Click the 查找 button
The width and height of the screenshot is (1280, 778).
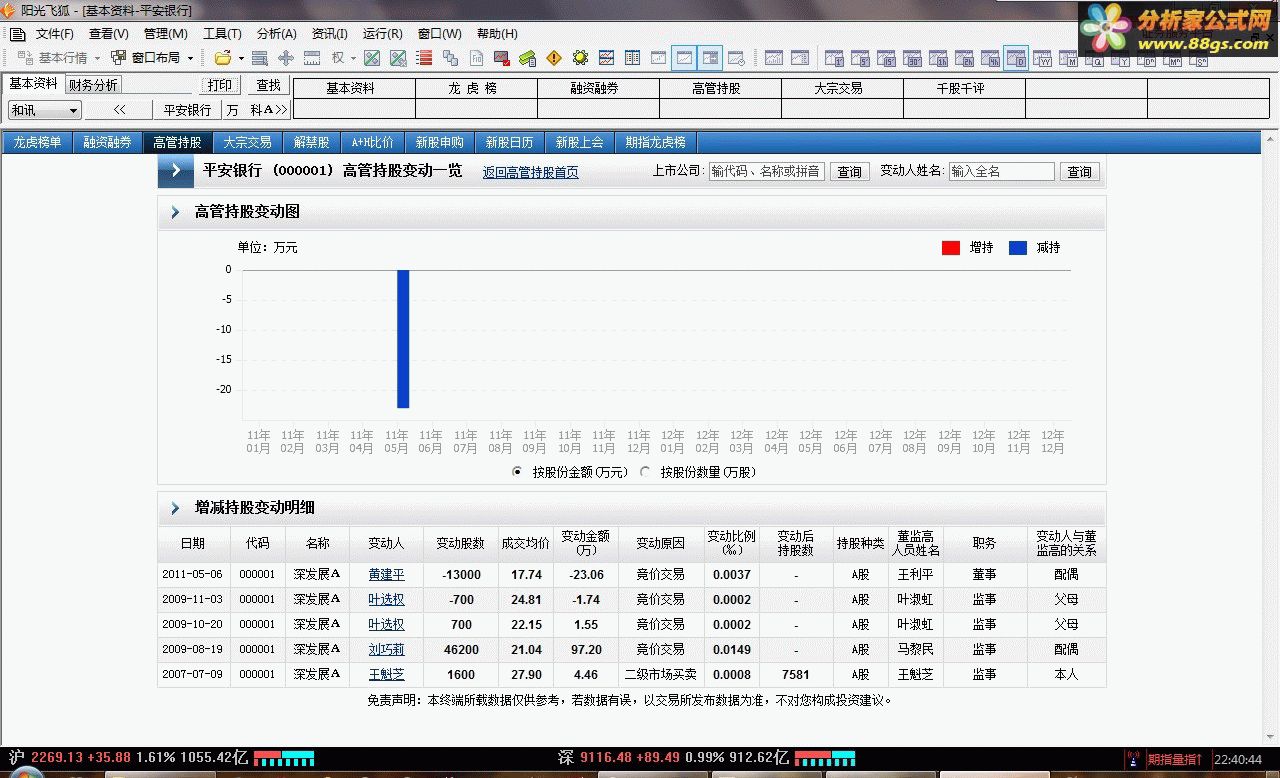pyautogui.click(x=268, y=86)
